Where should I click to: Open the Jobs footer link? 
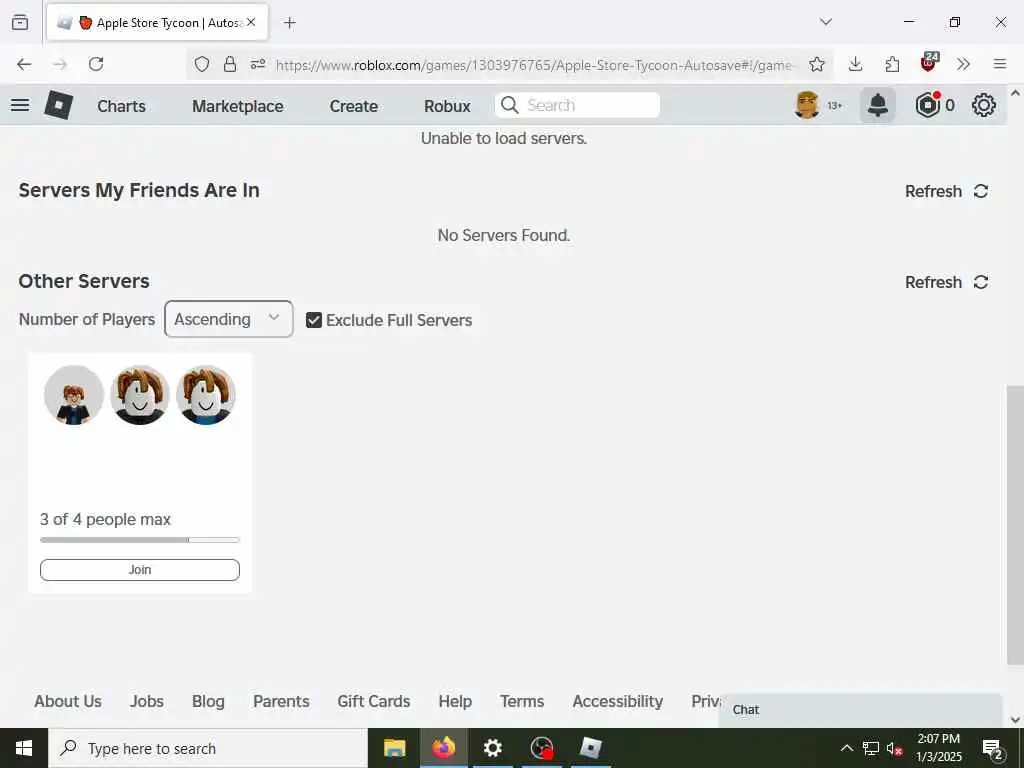click(147, 701)
